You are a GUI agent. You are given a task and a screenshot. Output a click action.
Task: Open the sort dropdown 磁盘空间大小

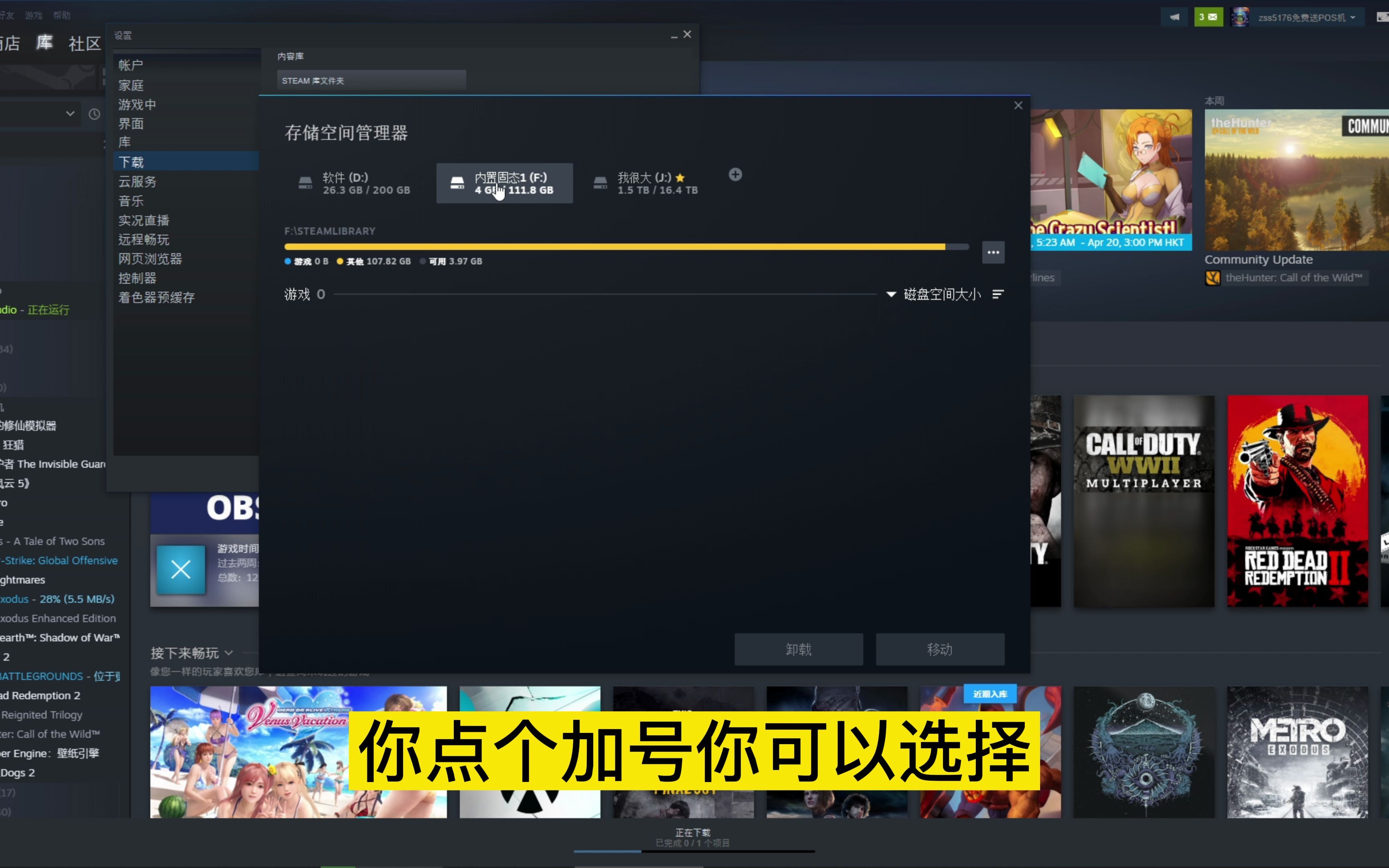coord(933,295)
